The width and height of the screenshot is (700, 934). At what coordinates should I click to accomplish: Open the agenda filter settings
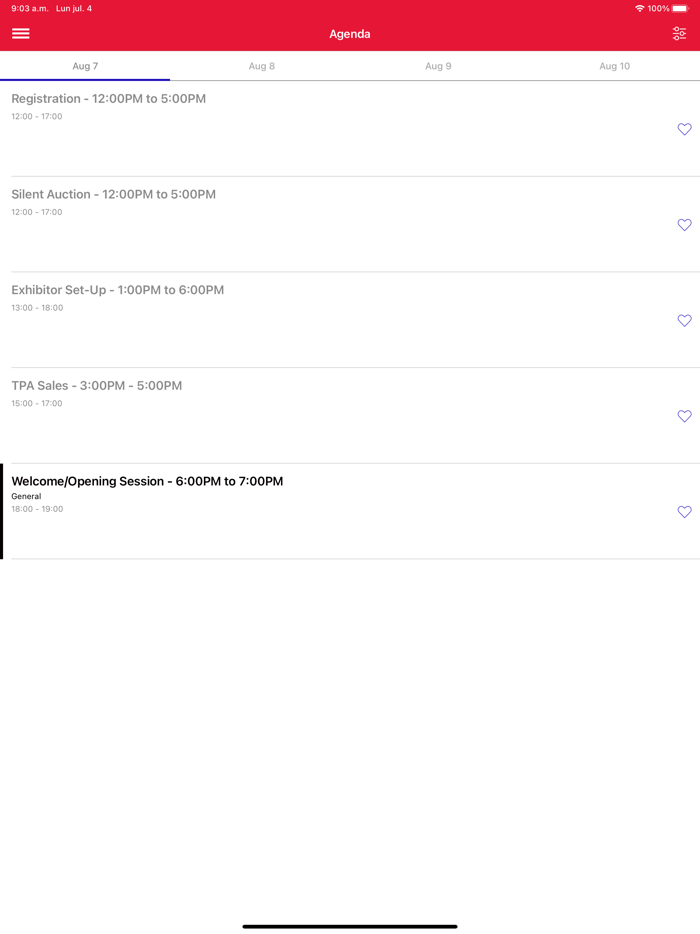coord(679,34)
